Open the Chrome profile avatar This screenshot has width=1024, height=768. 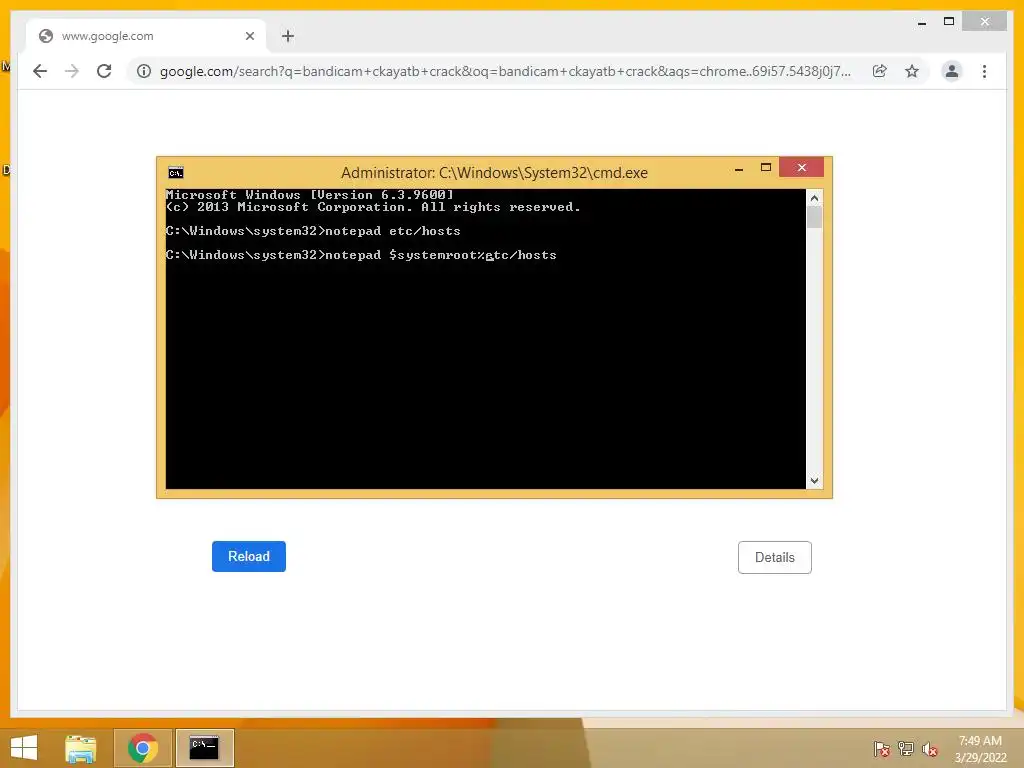pos(952,71)
